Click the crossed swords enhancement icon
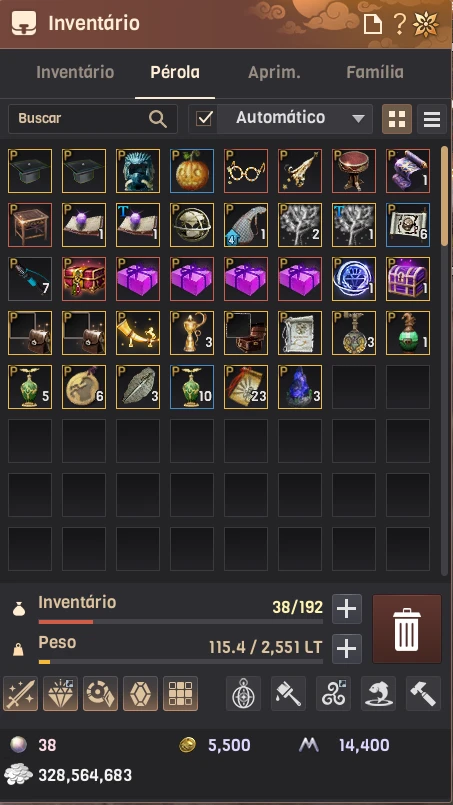Image resolution: width=453 pixels, height=805 pixels. point(21,694)
